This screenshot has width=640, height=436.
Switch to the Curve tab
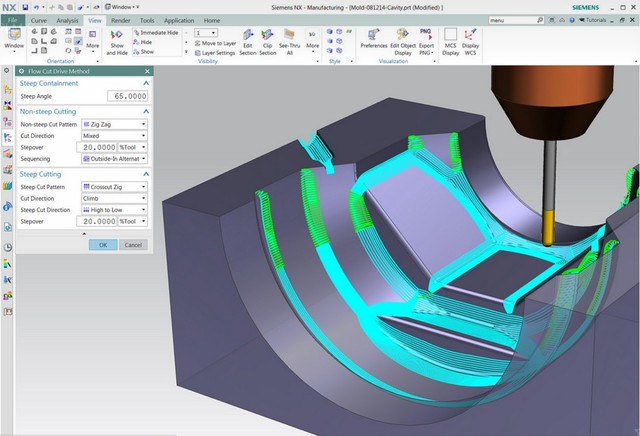tap(38, 20)
